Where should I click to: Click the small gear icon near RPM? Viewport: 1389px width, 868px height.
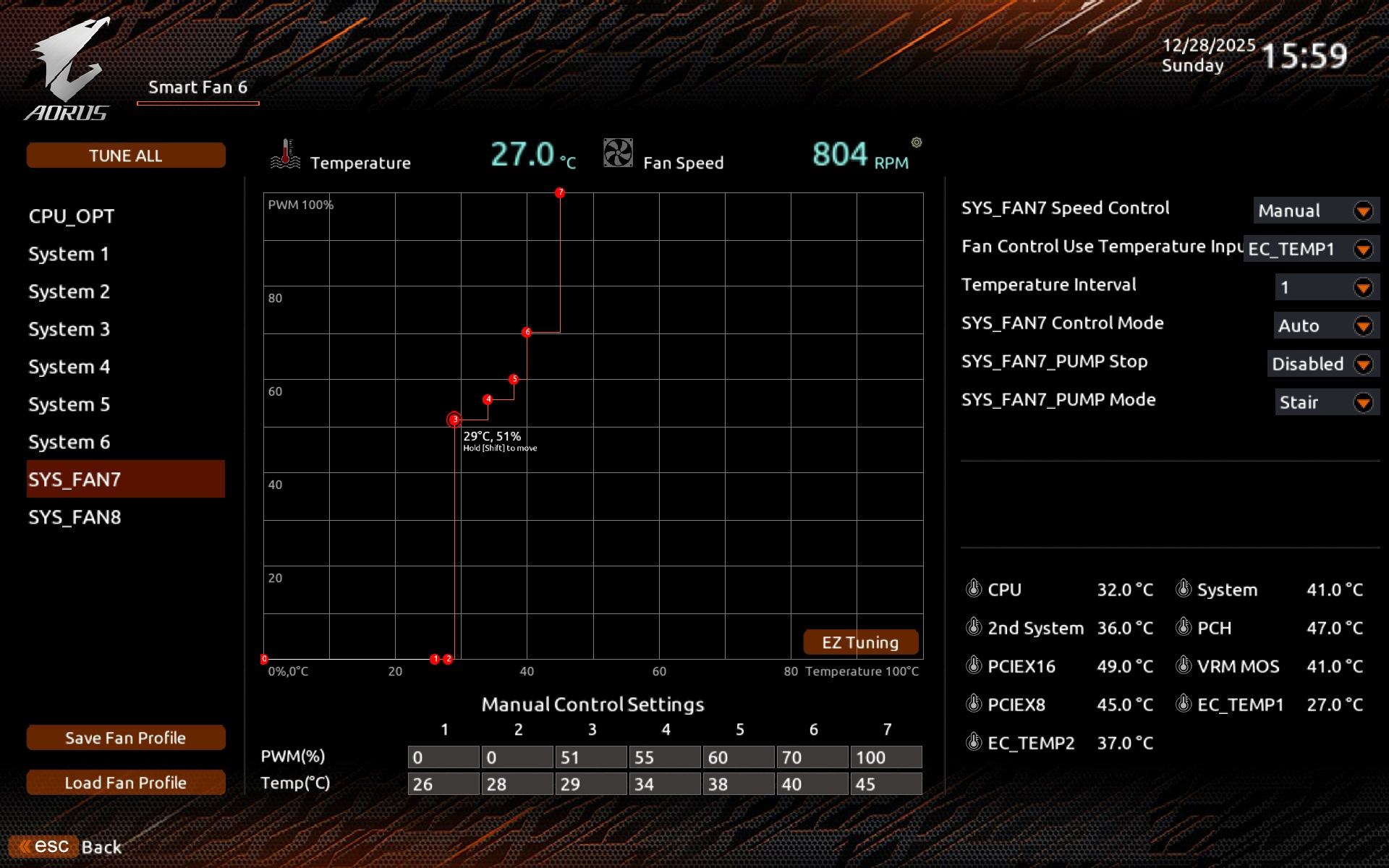(x=917, y=142)
